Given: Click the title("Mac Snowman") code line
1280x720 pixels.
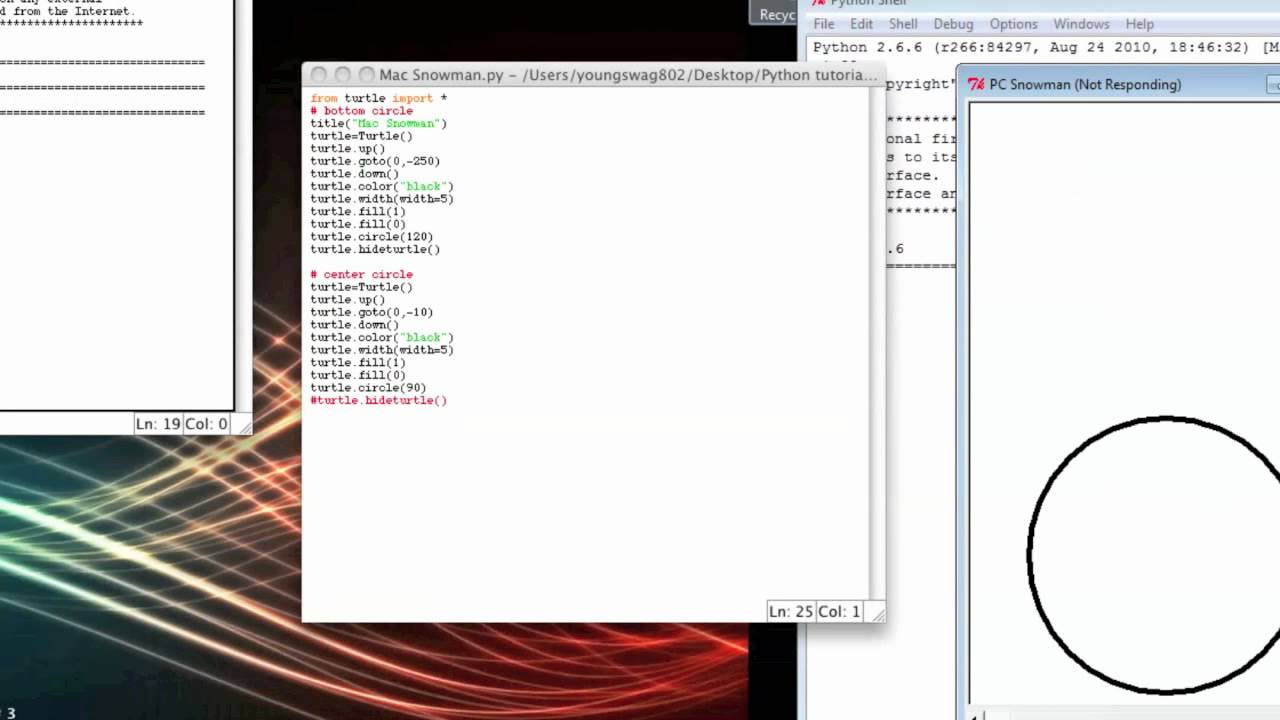Looking at the screenshot, I should [x=378, y=123].
